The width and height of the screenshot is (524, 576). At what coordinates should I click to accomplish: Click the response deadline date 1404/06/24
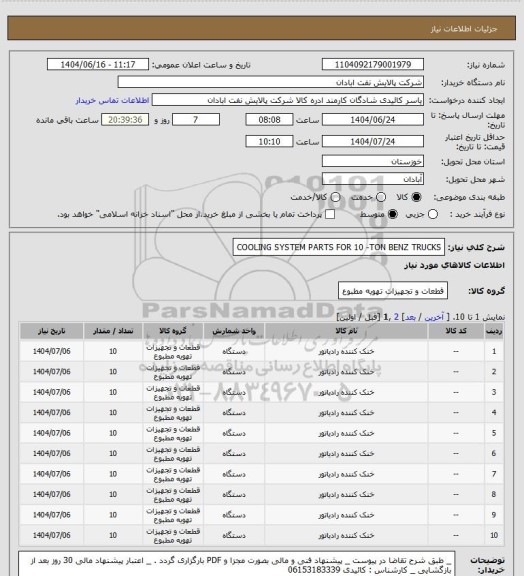[373, 120]
